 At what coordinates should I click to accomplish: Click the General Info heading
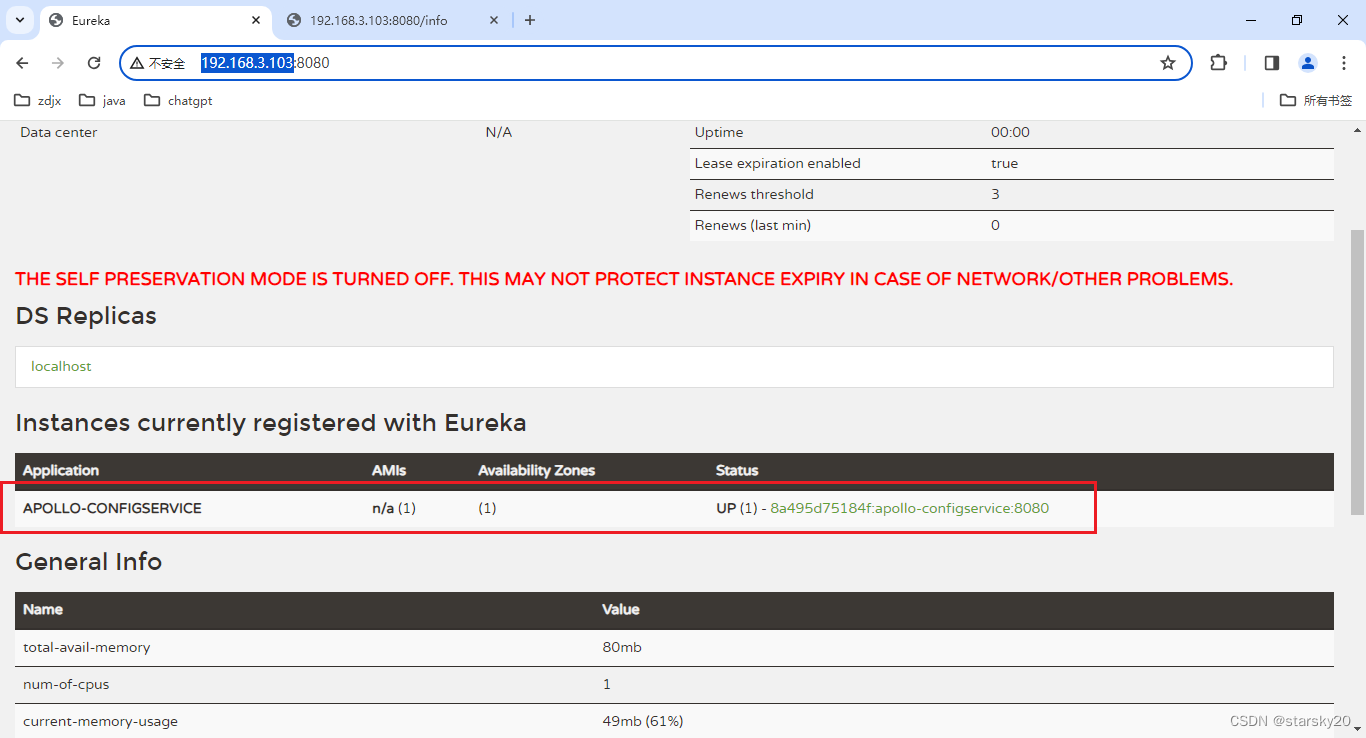click(x=89, y=562)
